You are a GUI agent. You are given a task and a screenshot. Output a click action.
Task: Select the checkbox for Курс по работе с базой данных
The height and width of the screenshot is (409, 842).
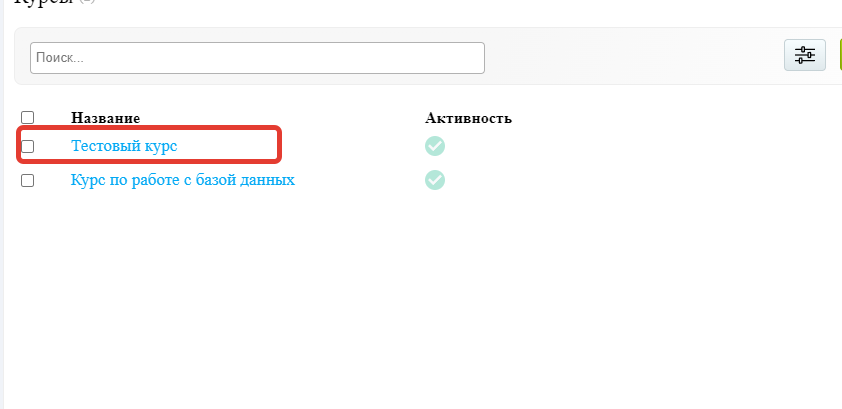(x=28, y=181)
